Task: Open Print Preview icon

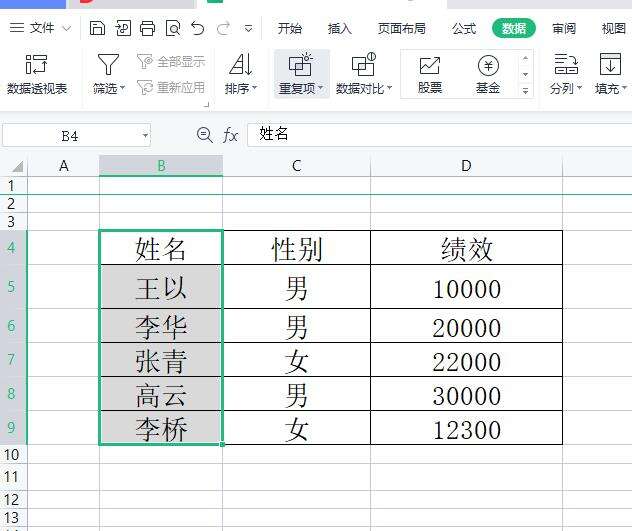Action: pyautogui.click(x=173, y=29)
